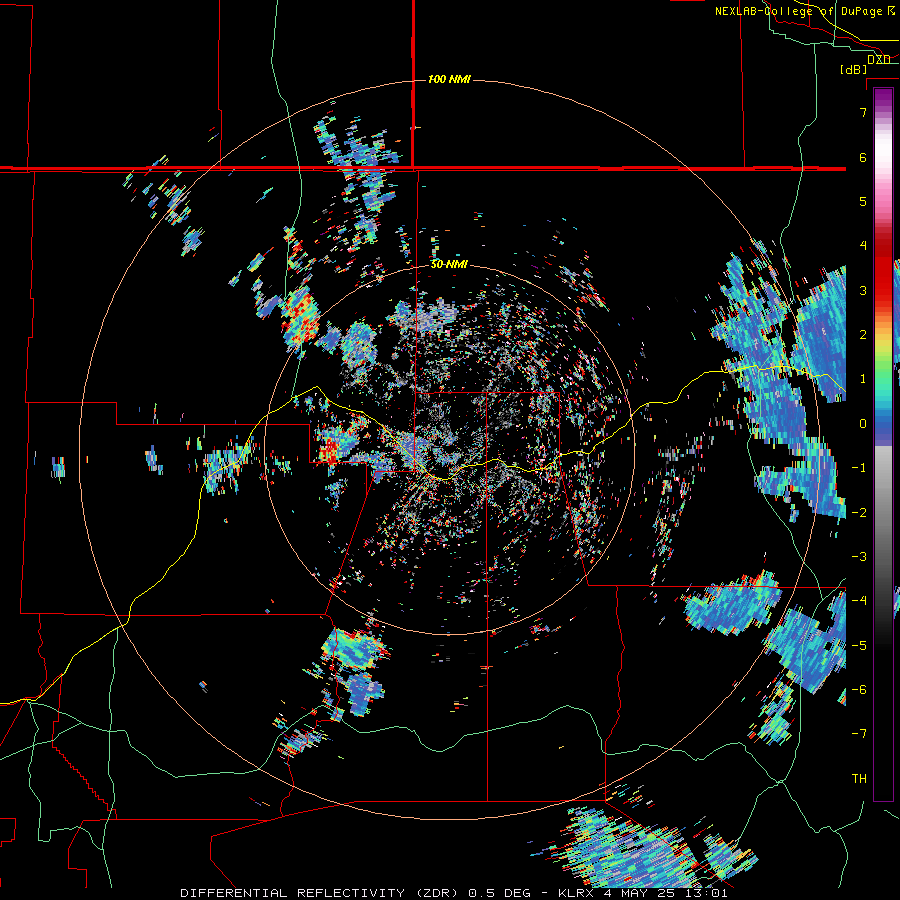Click the "100 NMI" range ring label
Image resolution: width=900 pixels, height=900 pixels.
(x=449, y=79)
